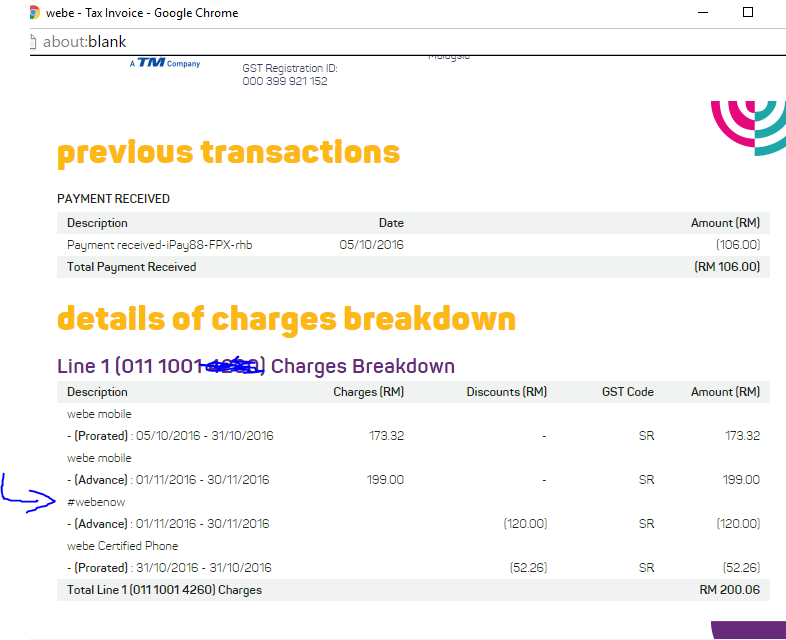The height and width of the screenshot is (640, 786).
Task: Minimize the webe Tax Invoice window
Action: [x=703, y=13]
